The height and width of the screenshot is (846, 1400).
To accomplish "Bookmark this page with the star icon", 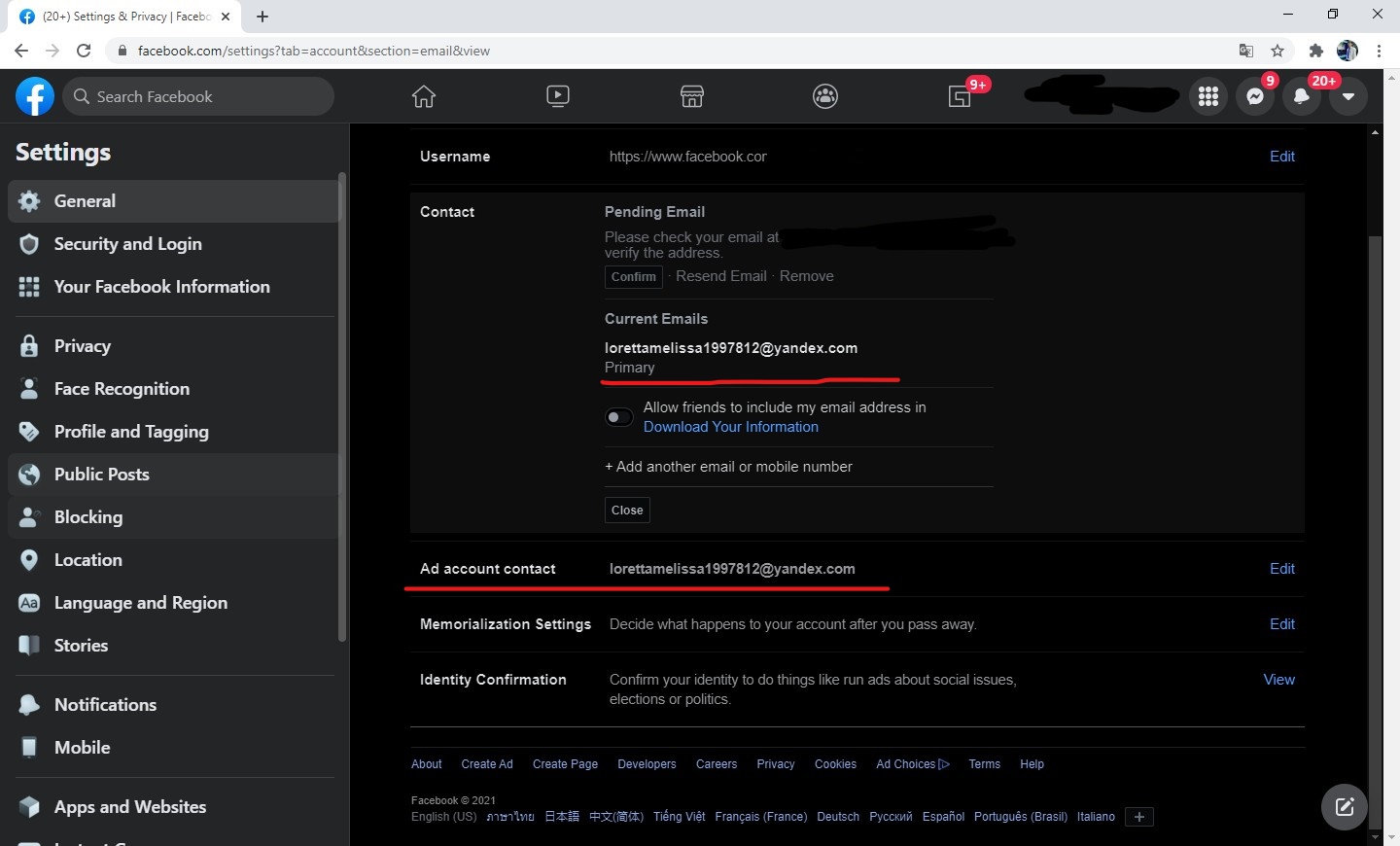I will point(1277,51).
